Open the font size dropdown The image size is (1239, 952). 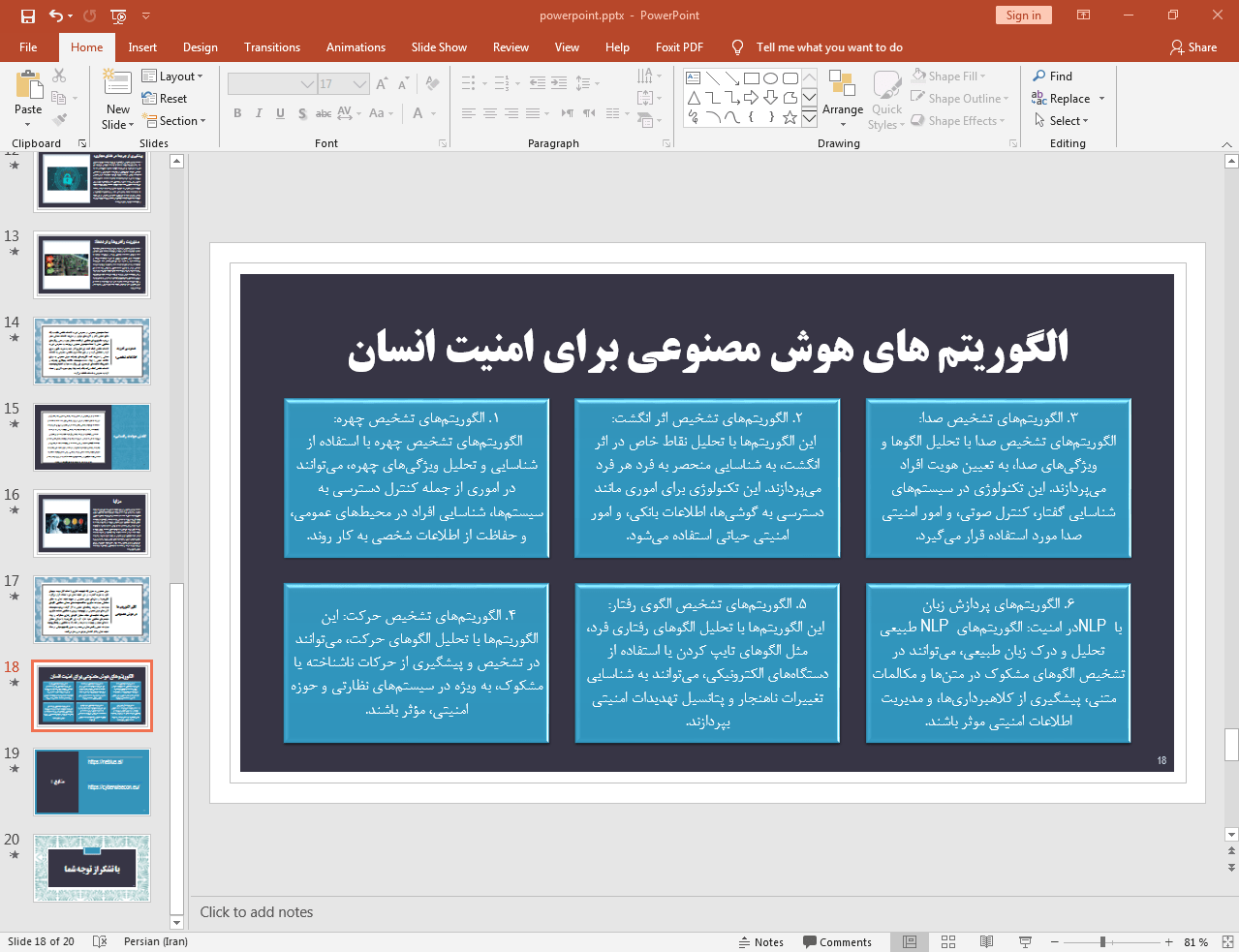click(x=360, y=84)
